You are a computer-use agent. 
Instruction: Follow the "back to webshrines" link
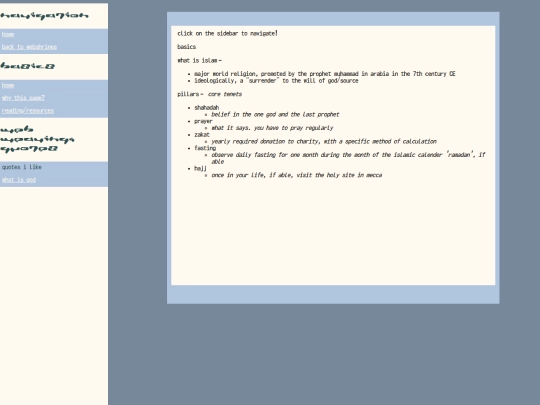(29, 47)
